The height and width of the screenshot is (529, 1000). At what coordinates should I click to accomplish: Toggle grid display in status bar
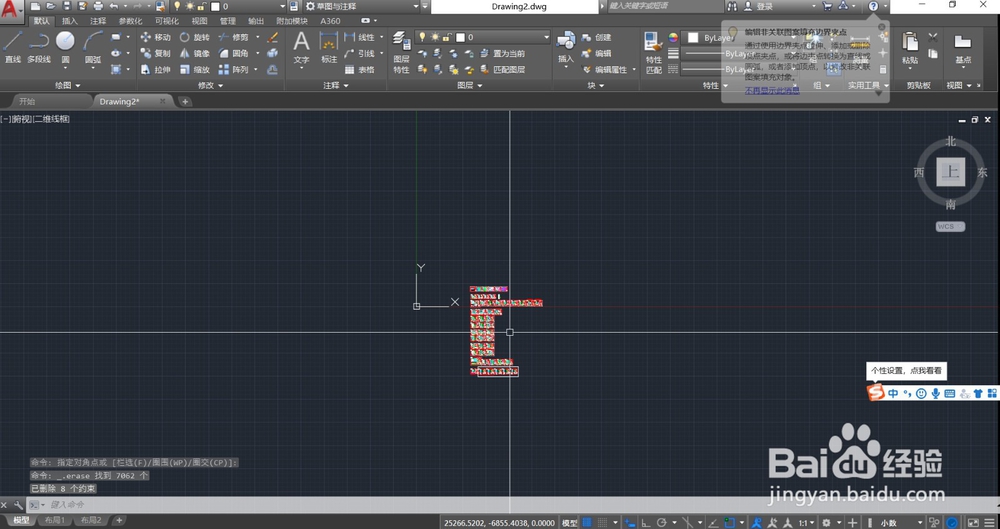(x=588, y=523)
